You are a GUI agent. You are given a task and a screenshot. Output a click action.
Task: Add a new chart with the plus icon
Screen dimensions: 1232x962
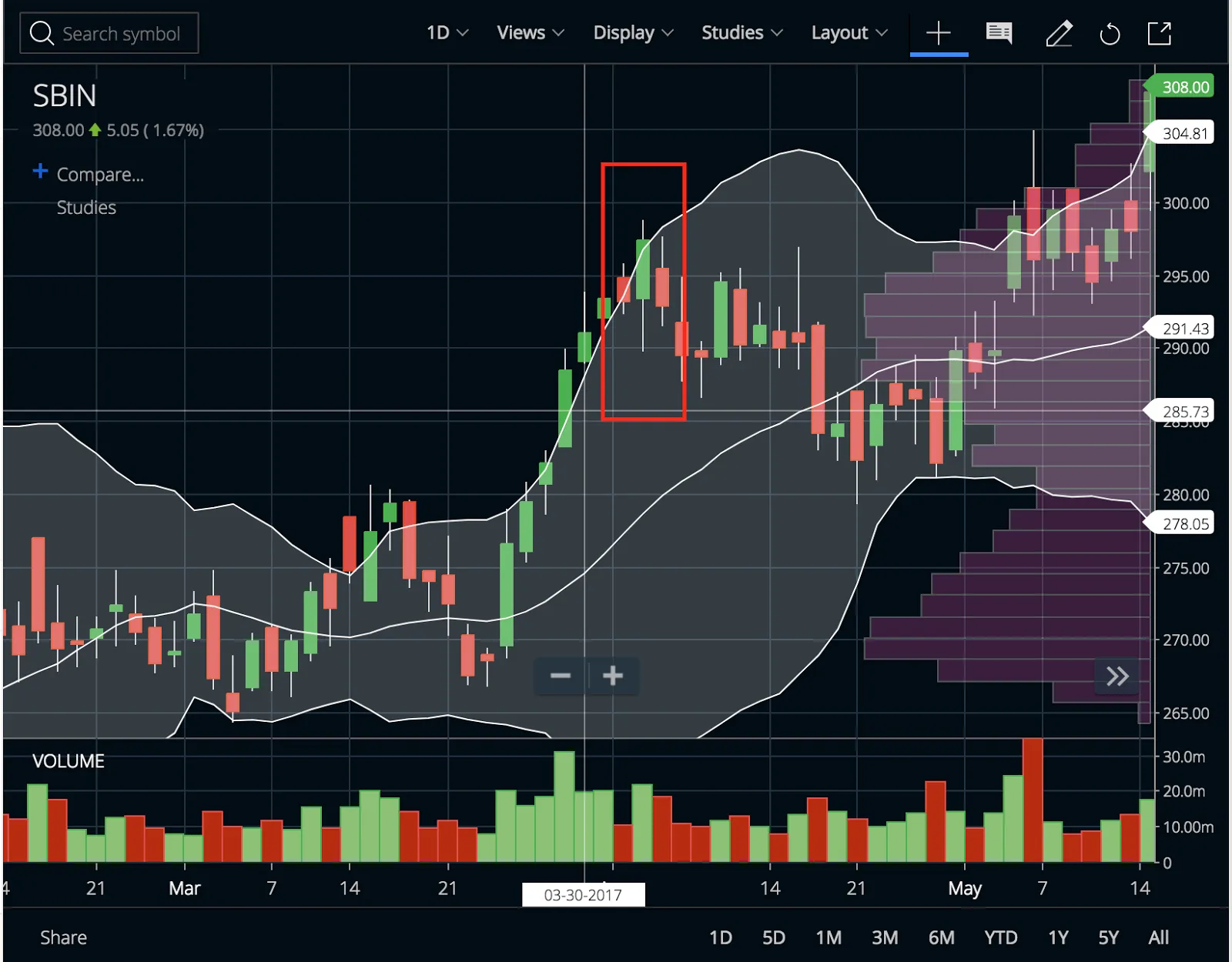point(939,32)
